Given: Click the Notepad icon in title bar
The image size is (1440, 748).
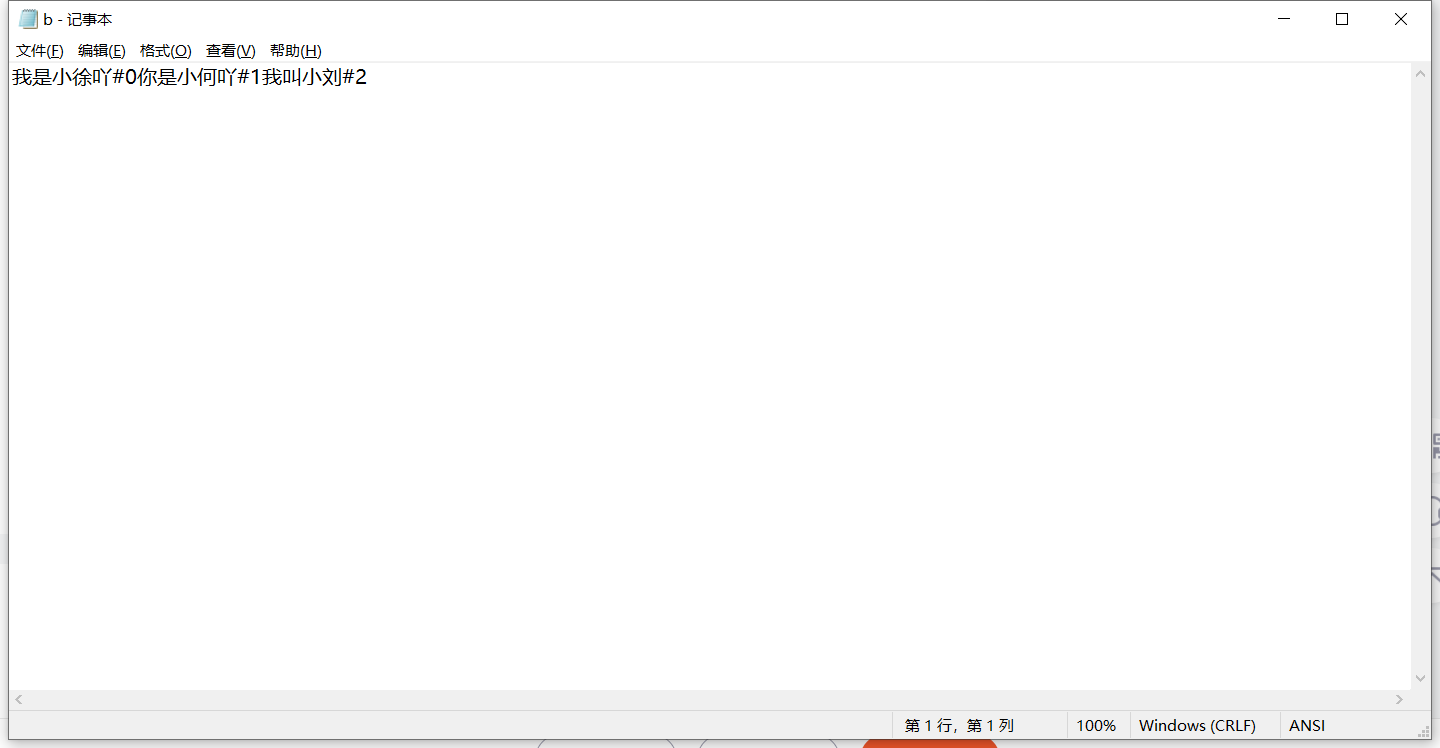Looking at the screenshot, I should [x=28, y=19].
